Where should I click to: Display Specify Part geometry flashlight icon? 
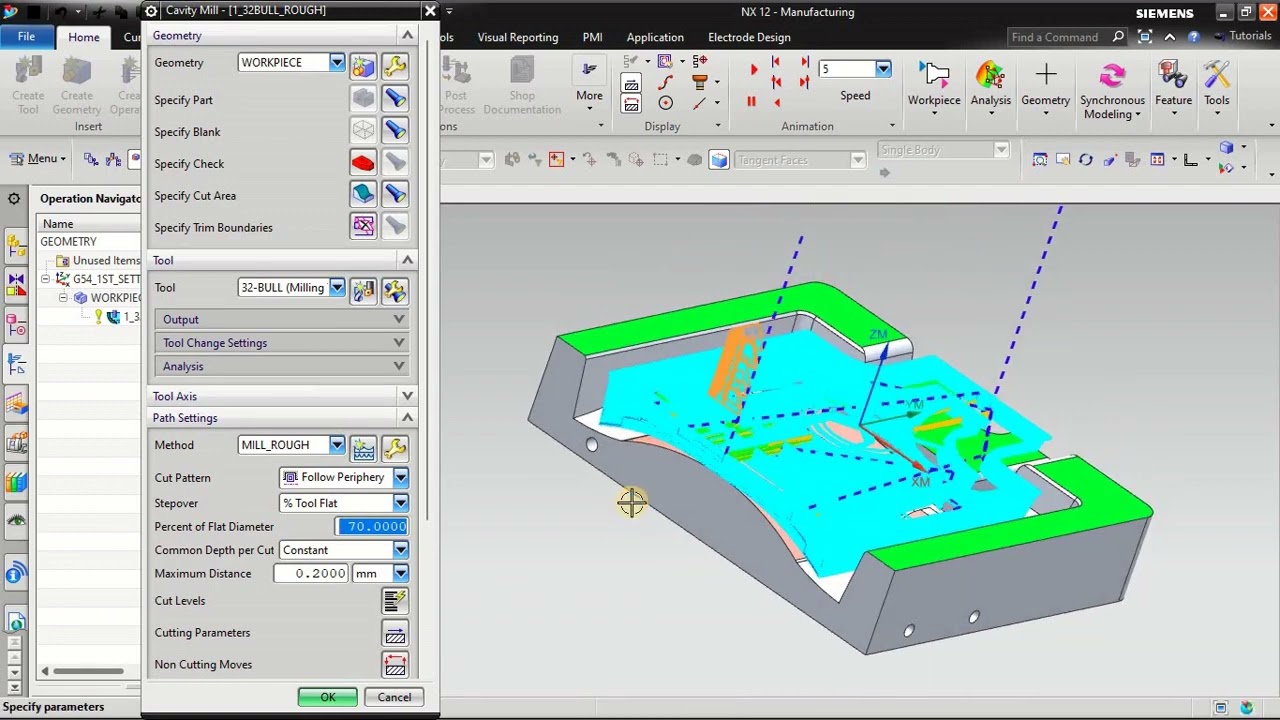pos(395,99)
